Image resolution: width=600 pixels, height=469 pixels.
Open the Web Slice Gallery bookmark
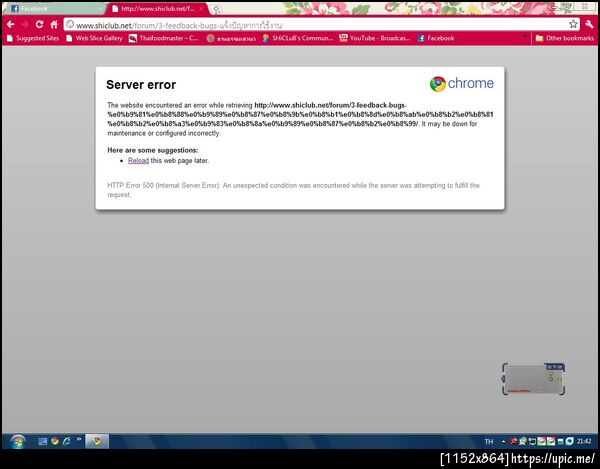[x=95, y=38]
